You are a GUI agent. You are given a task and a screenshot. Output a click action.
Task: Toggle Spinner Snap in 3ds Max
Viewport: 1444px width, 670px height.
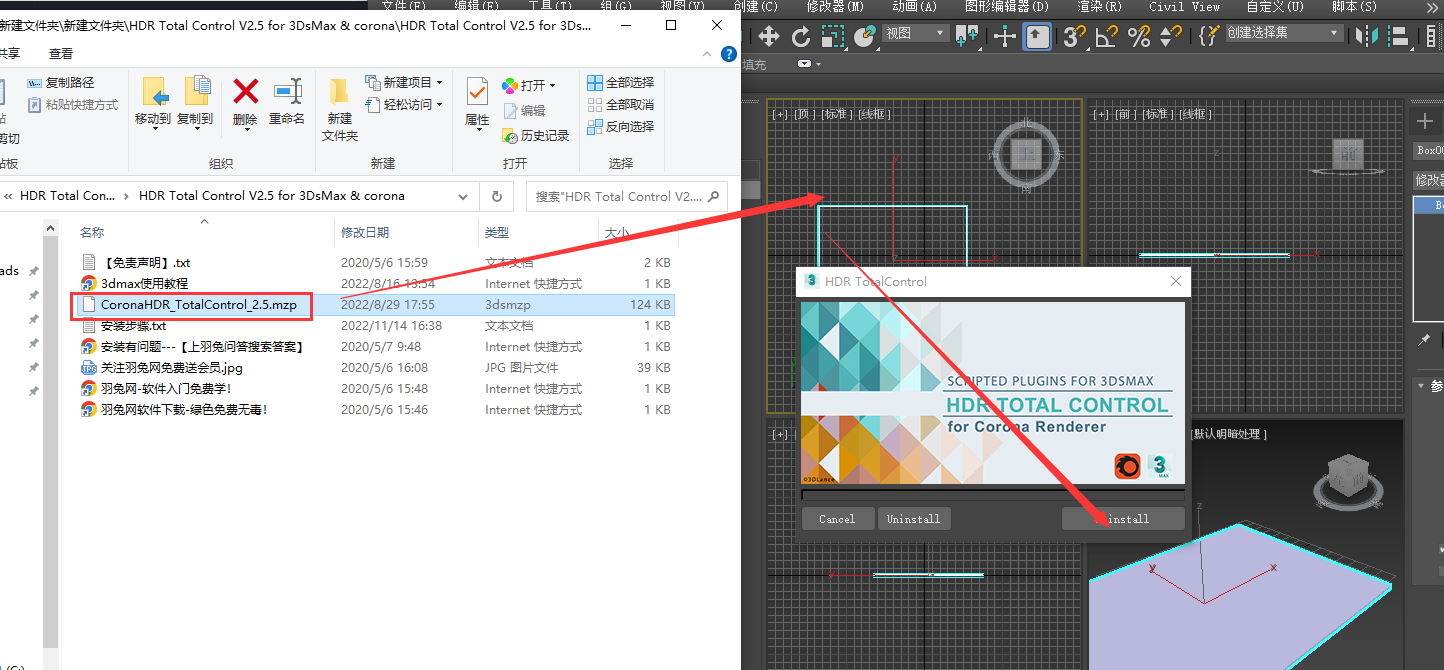coord(1171,37)
